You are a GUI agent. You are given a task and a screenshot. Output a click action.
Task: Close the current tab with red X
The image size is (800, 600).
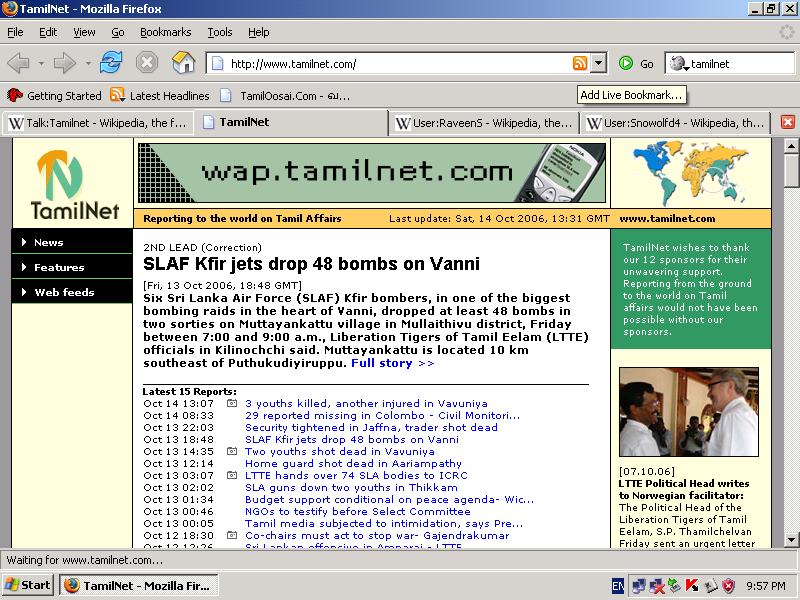[788, 122]
